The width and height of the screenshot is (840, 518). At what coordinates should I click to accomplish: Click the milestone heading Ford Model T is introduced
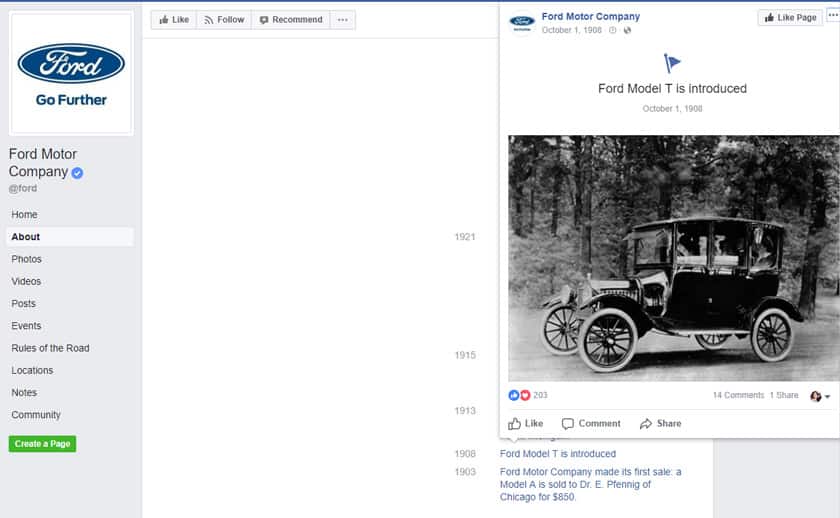click(x=672, y=88)
